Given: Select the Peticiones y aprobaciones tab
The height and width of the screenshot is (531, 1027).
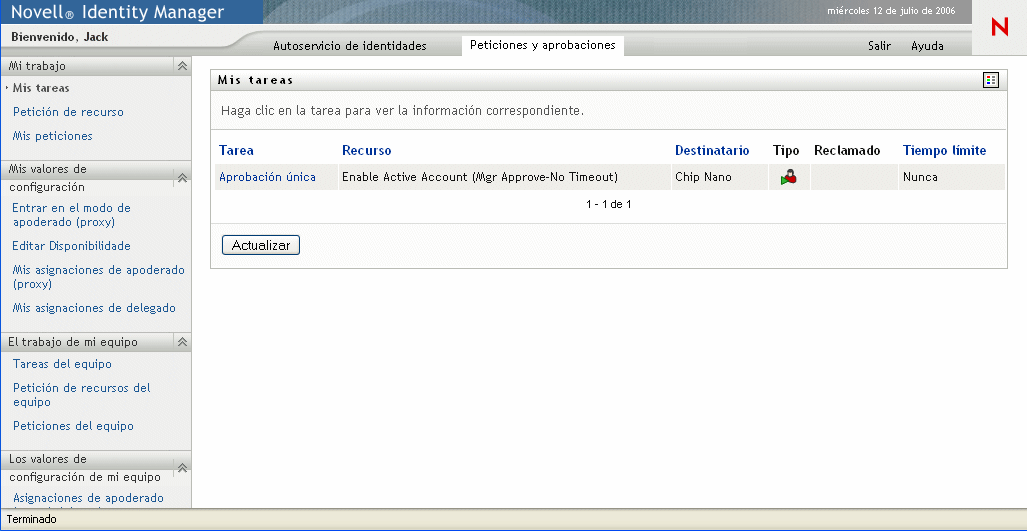Looking at the screenshot, I should pos(542,45).
